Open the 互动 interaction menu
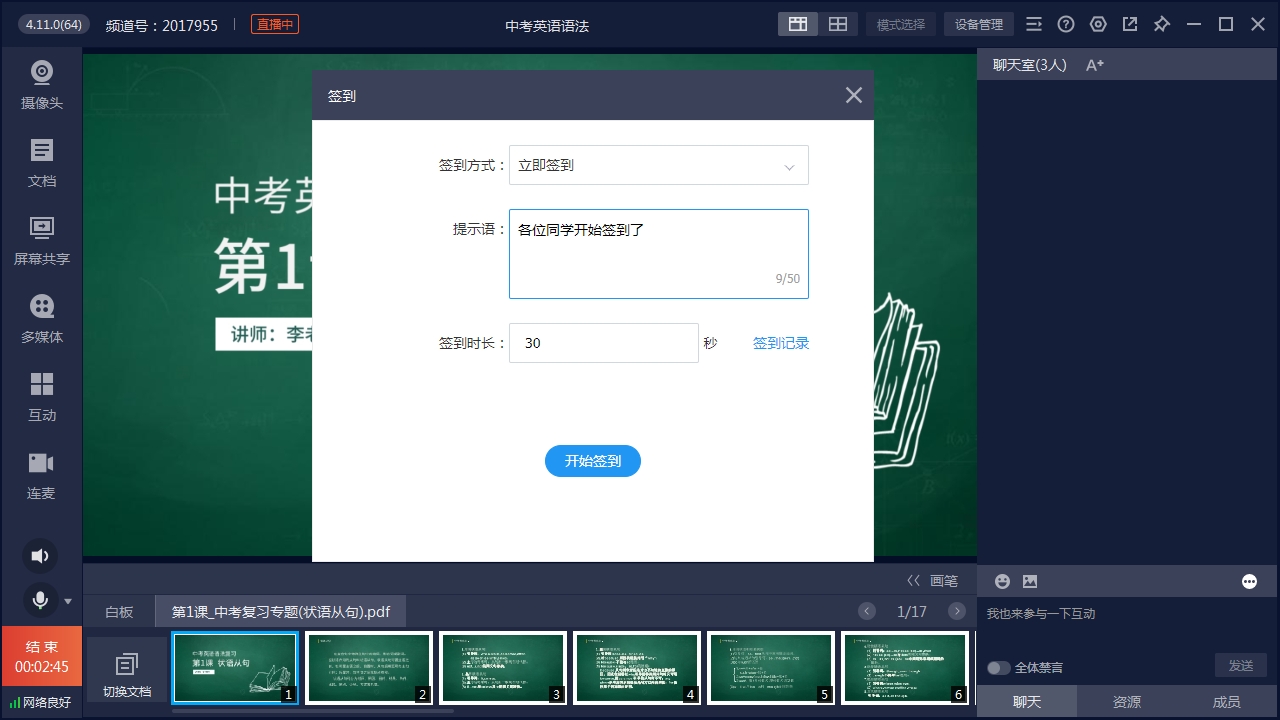Viewport: 1280px width, 720px height. point(41,397)
